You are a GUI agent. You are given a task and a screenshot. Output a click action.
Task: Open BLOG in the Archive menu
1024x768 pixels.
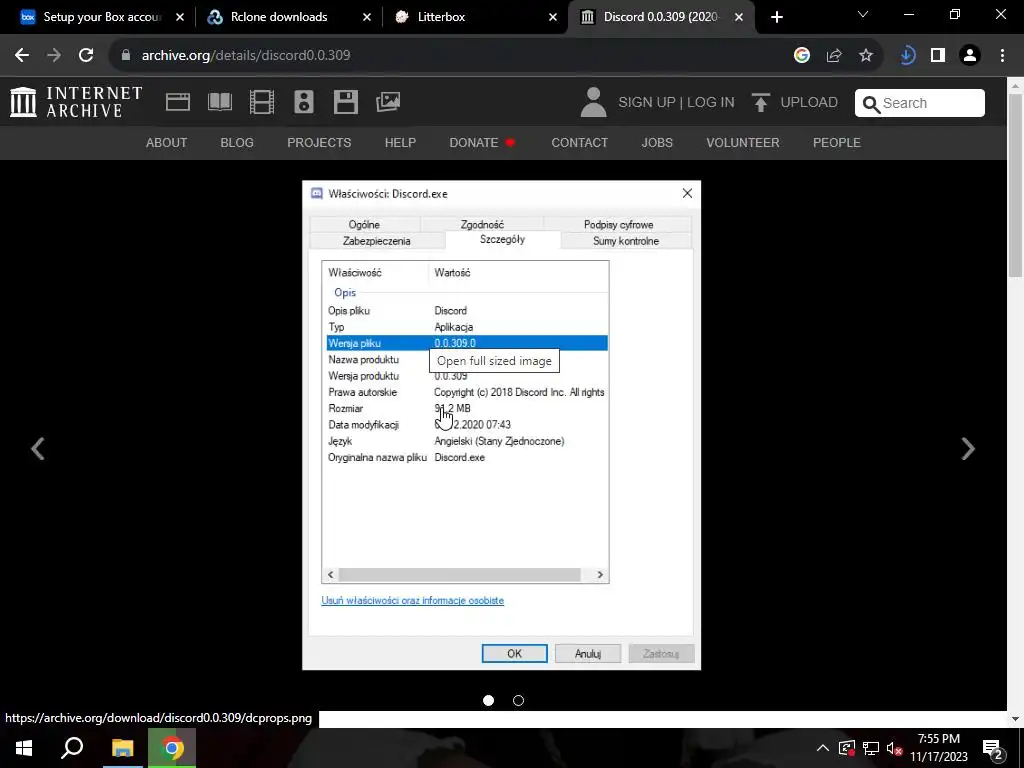[x=237, y=142]
